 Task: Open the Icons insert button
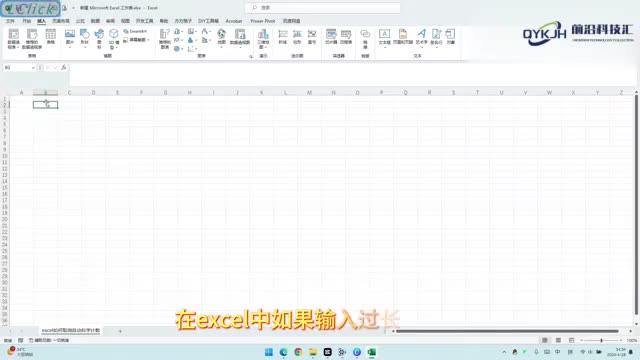click(99, 39)
